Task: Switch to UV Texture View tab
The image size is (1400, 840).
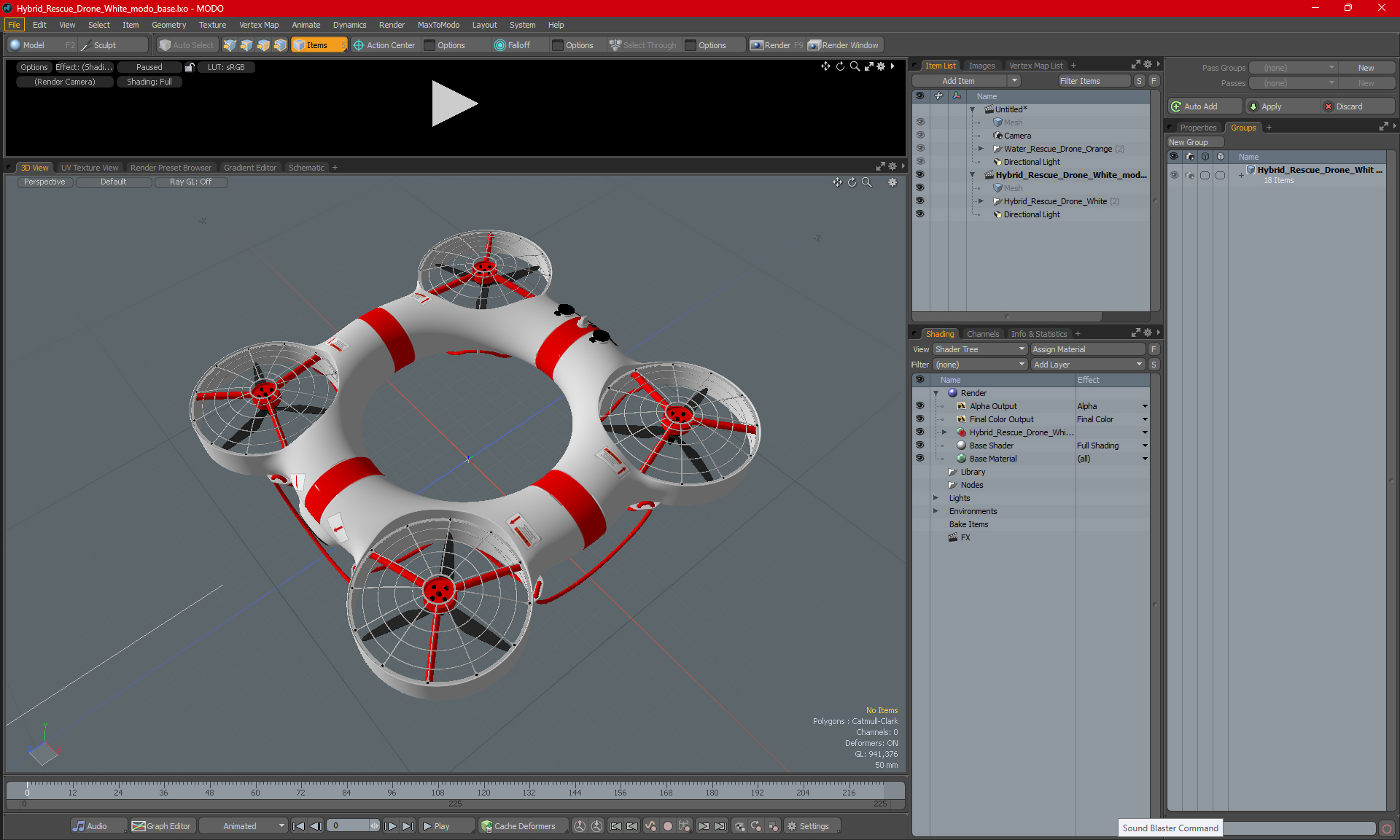Action: [90, 168]
